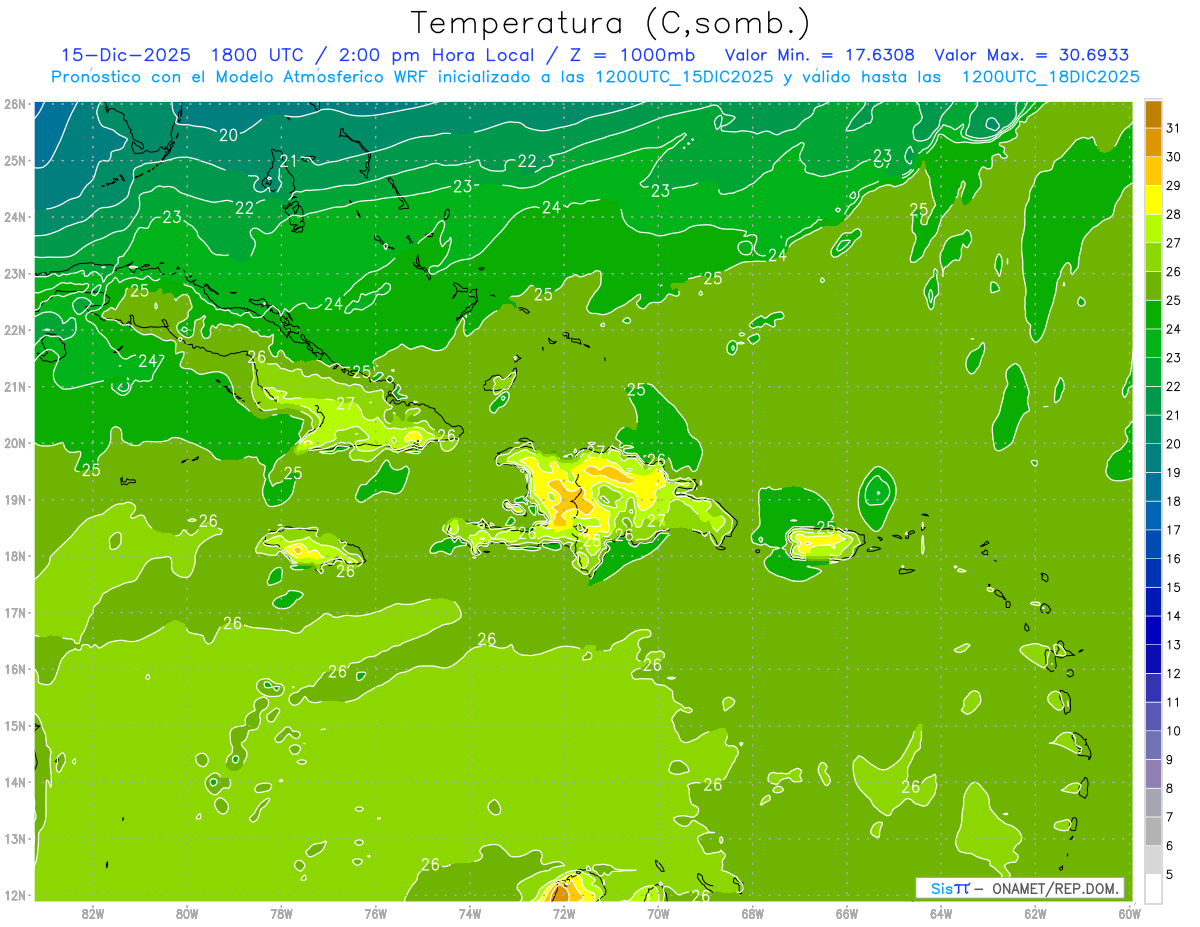
Task: Click the legend scale label "17"
Action: [x=1173, y=529]
